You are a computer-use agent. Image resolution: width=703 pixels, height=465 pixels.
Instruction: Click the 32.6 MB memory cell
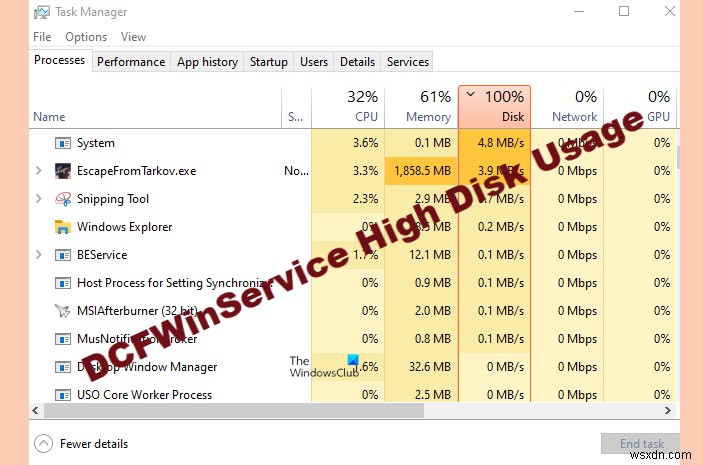[421, 367]
